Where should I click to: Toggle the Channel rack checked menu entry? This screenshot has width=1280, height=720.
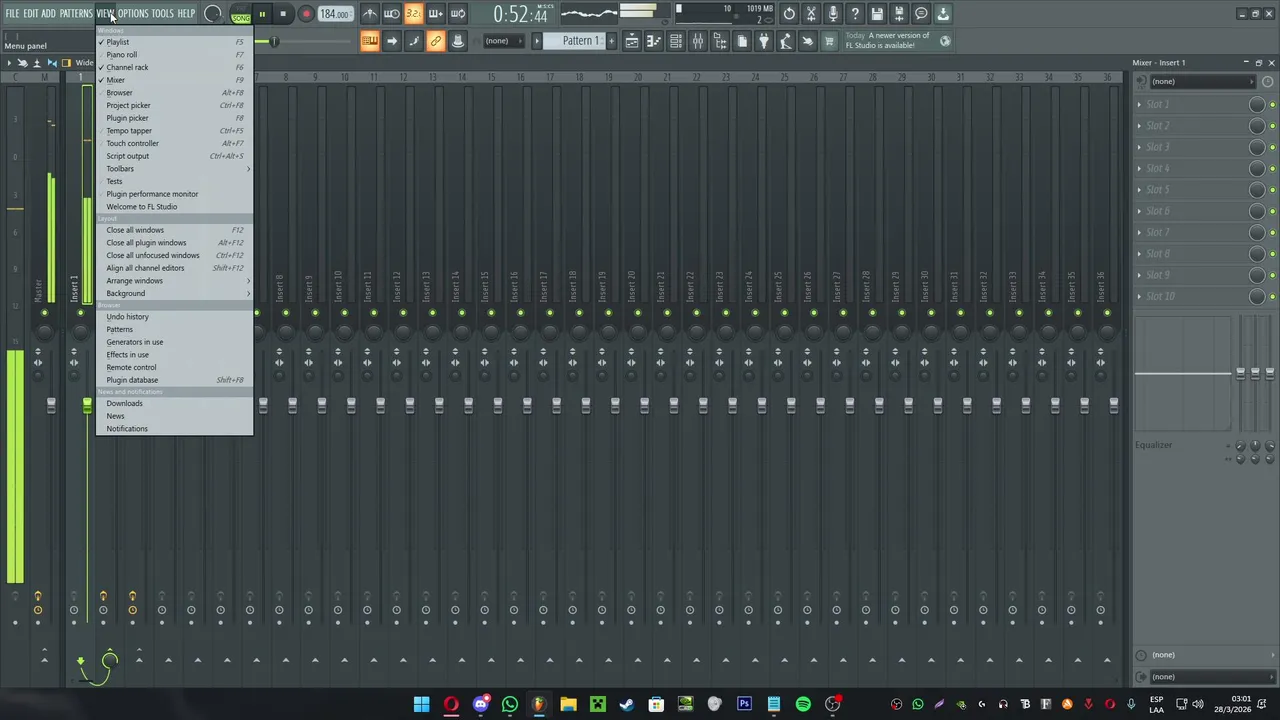(174, 67)
